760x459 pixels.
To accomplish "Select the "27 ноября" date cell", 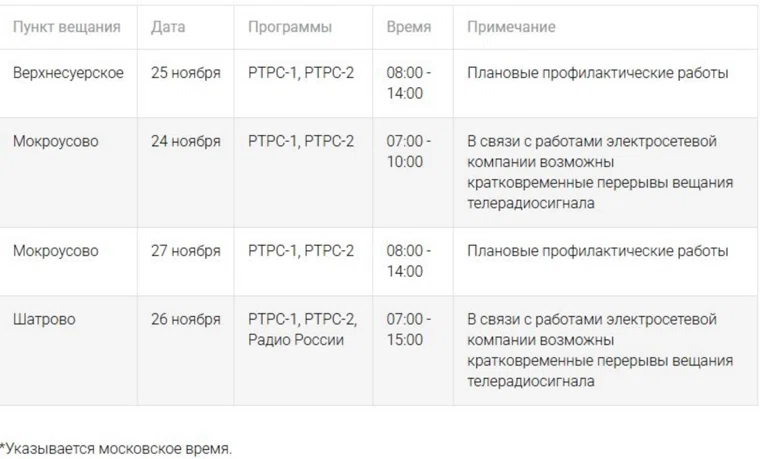I will pos(186,250).
